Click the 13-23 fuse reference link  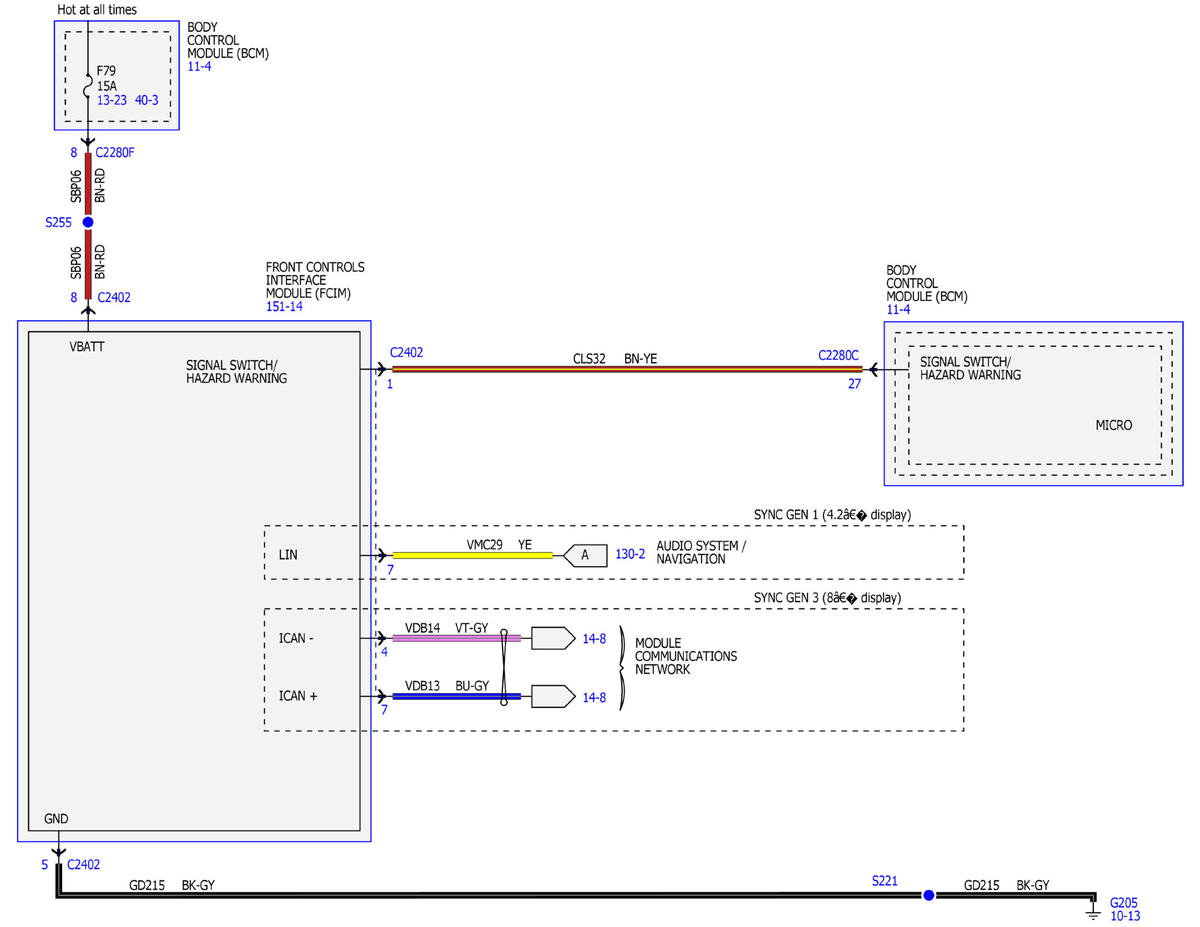tap(112, 100)
